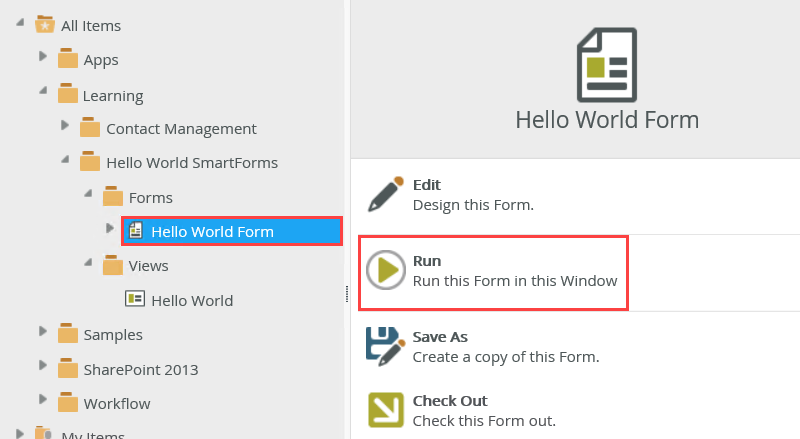Viewport: 800px width, 439px height.
Task: Click 'Create a copy of this Form.' text
Action: click(506, 357)
